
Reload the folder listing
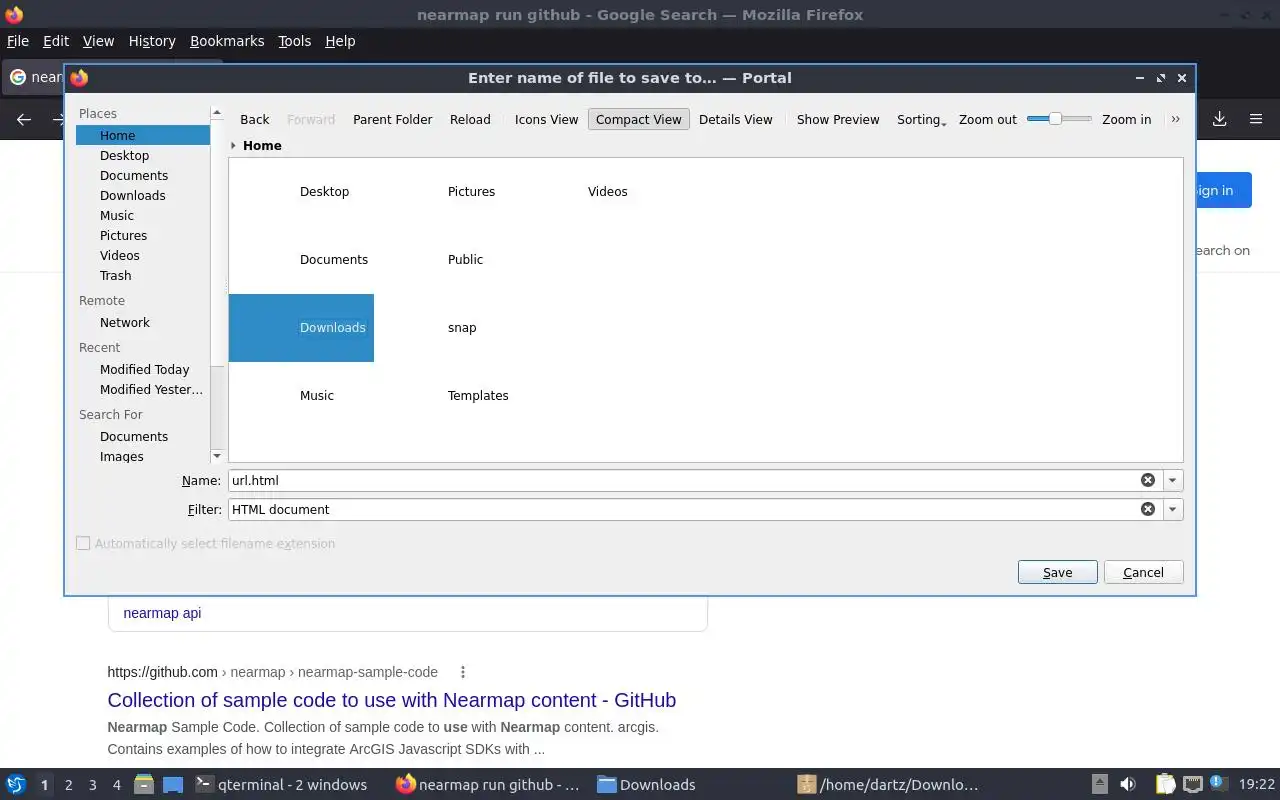click(470, 119)
